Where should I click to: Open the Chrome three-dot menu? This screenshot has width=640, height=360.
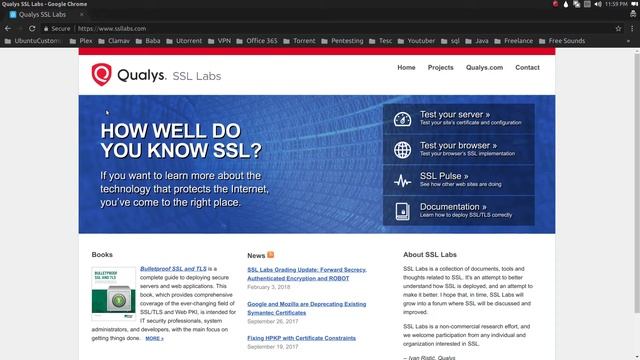(x=632, y=29)
